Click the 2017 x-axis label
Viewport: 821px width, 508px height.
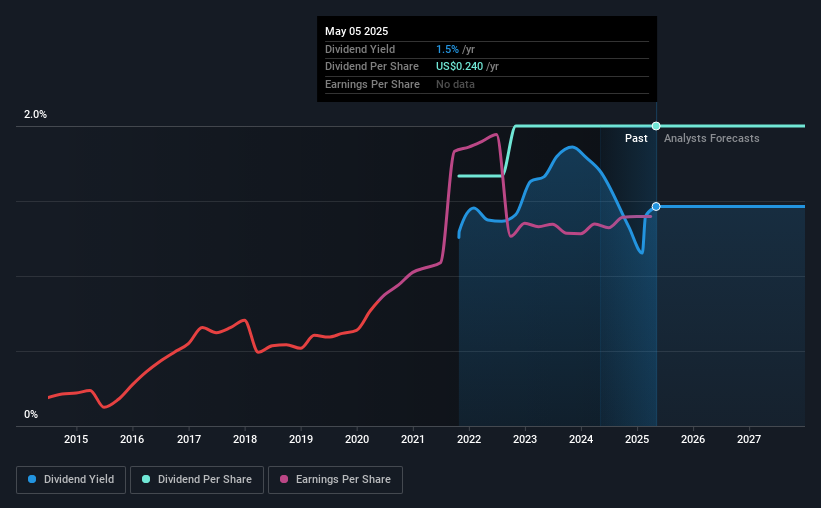coord(188,439)
